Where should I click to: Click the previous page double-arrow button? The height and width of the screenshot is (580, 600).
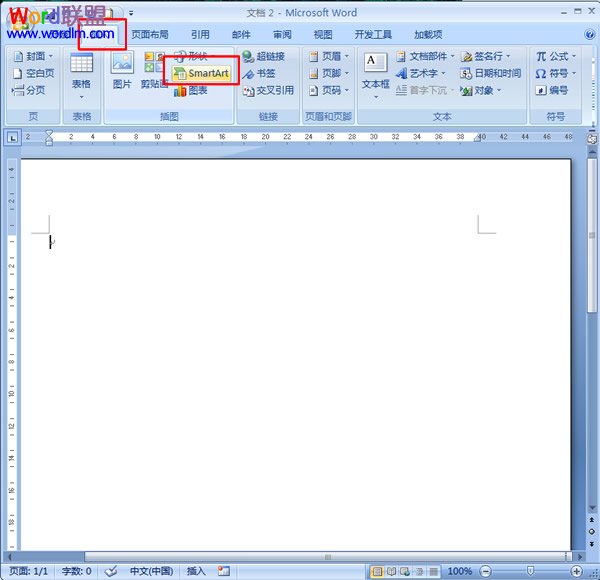tap(592, 520)
